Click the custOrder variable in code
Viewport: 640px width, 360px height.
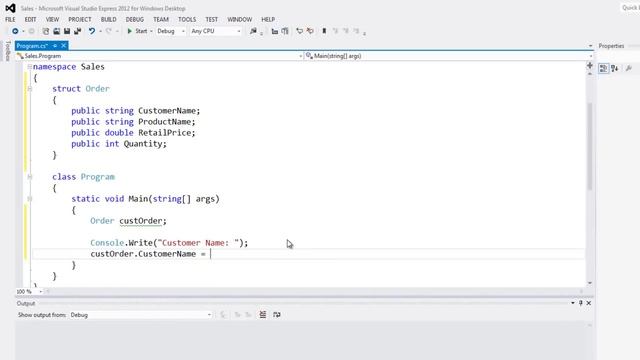[140, 221]
